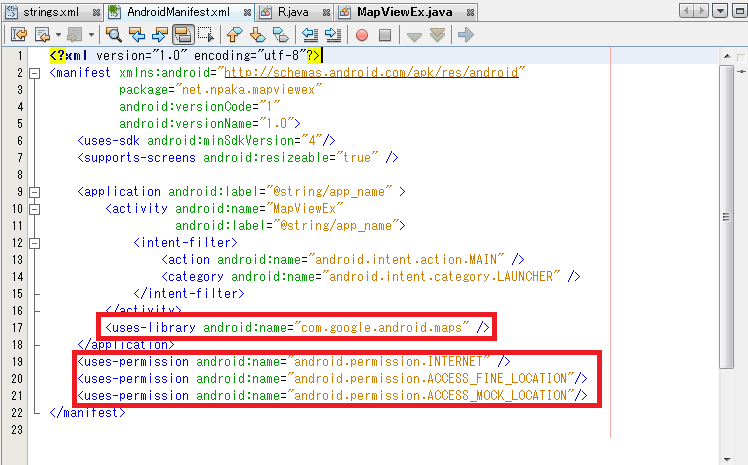748x465 pixels.
Task: Click the supports-screens resizeable line
Action: tap(238, 157)
